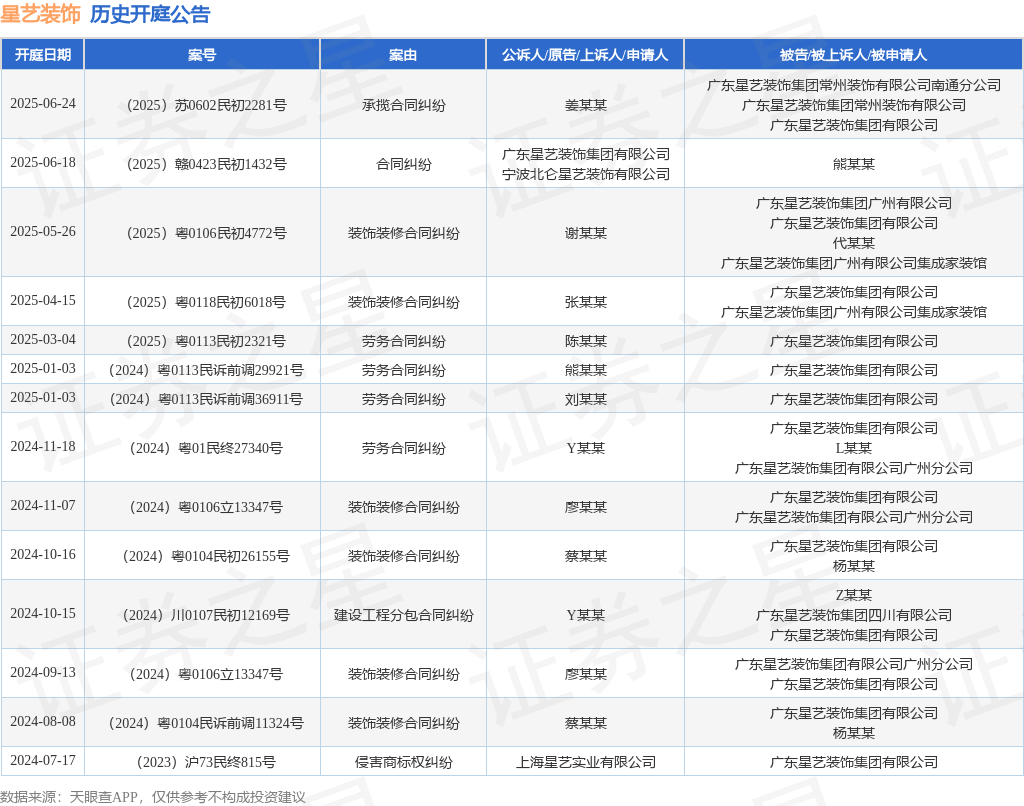Click plaintiff 谢某某
Viewport: 1024px width, 806px height.
(585, 233)
